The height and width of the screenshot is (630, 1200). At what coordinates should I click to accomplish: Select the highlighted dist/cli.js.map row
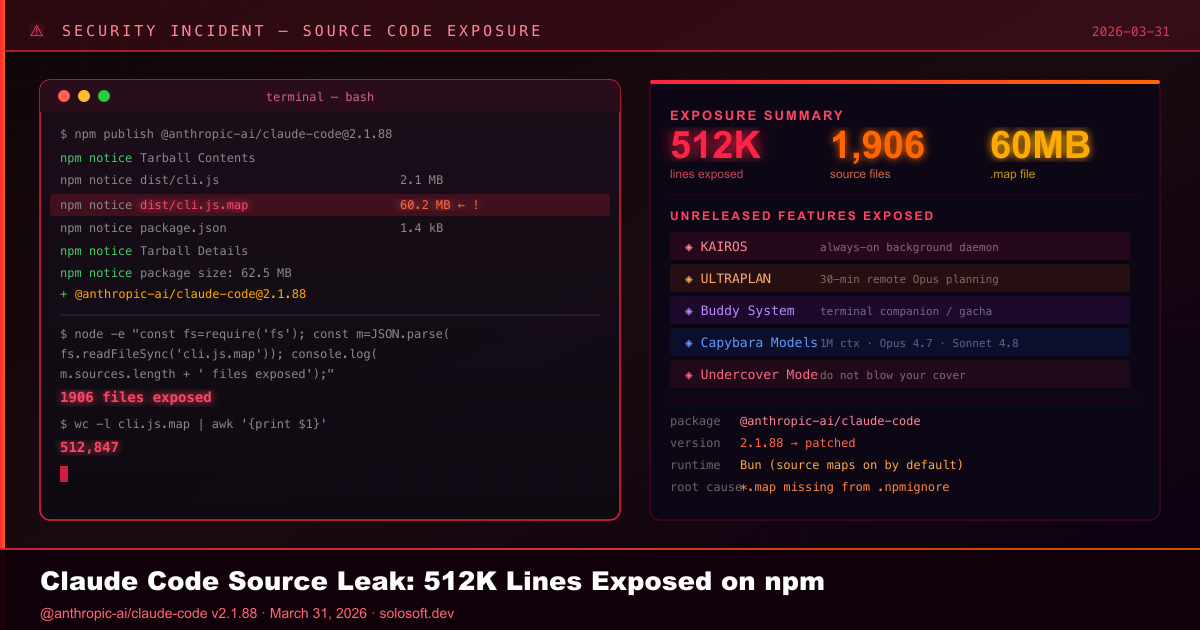tap(330, 204)
